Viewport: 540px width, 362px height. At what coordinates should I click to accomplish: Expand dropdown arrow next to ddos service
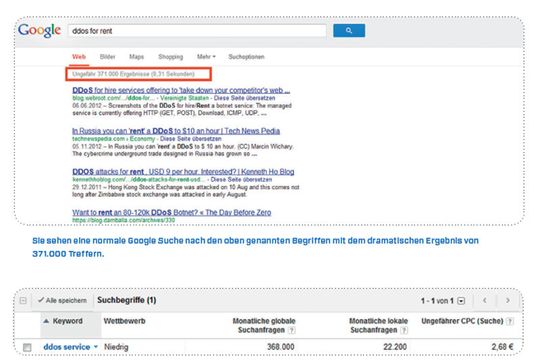[96, 347]
